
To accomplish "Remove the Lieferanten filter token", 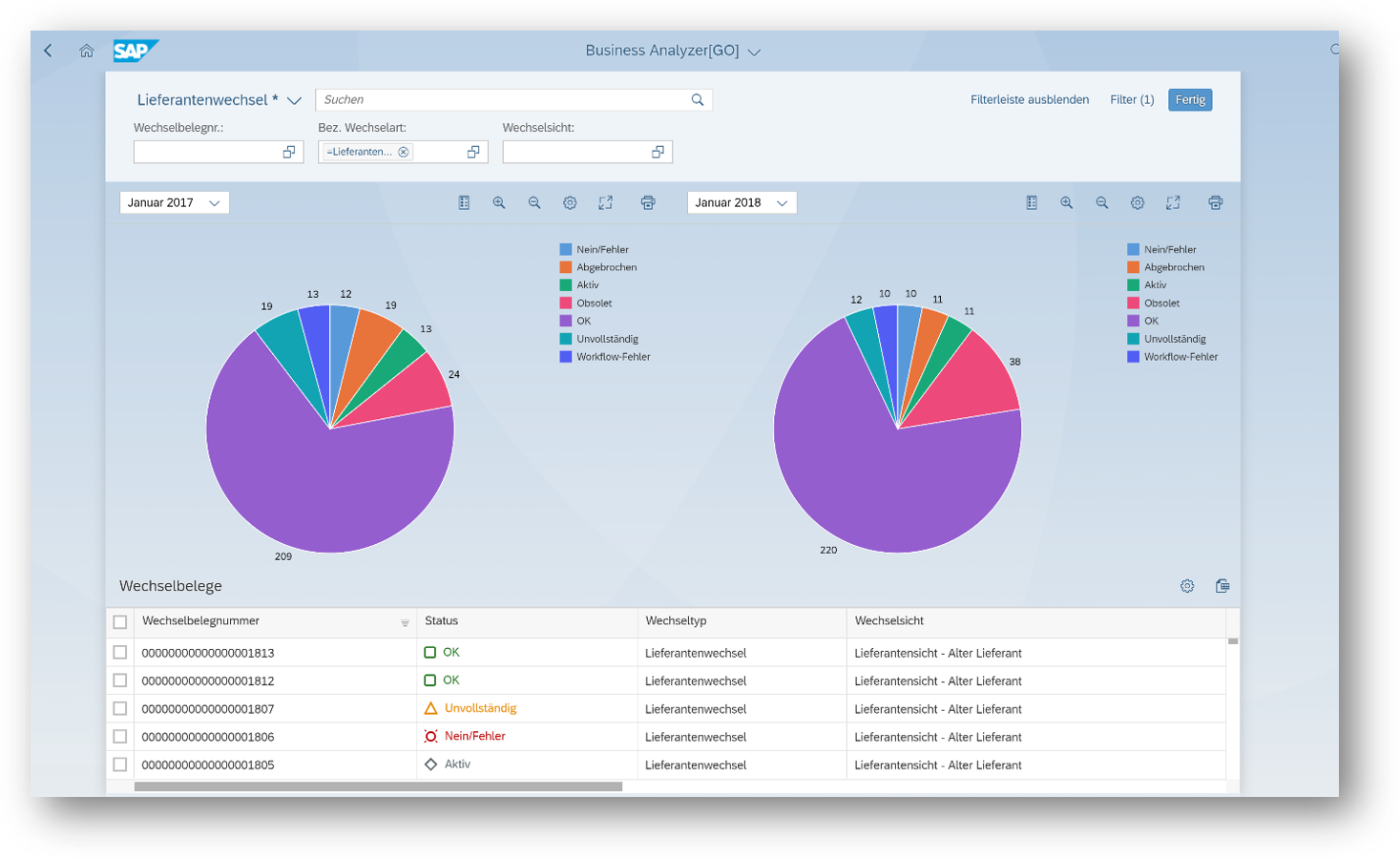I will pos(404,152).
